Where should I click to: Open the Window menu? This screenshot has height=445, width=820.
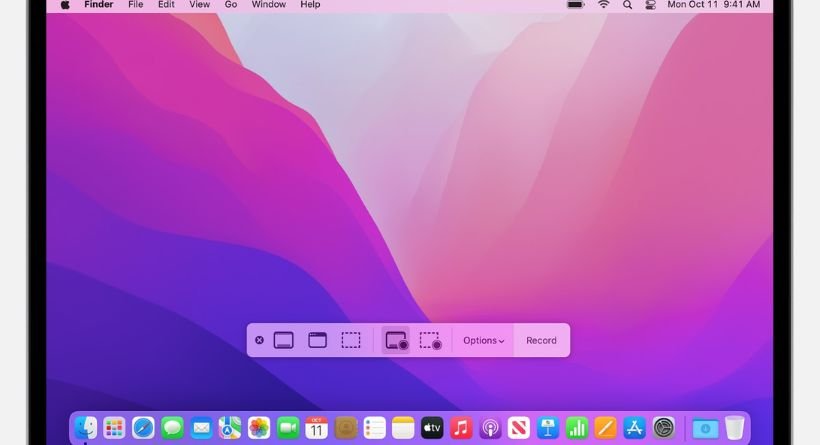[269, 5]
